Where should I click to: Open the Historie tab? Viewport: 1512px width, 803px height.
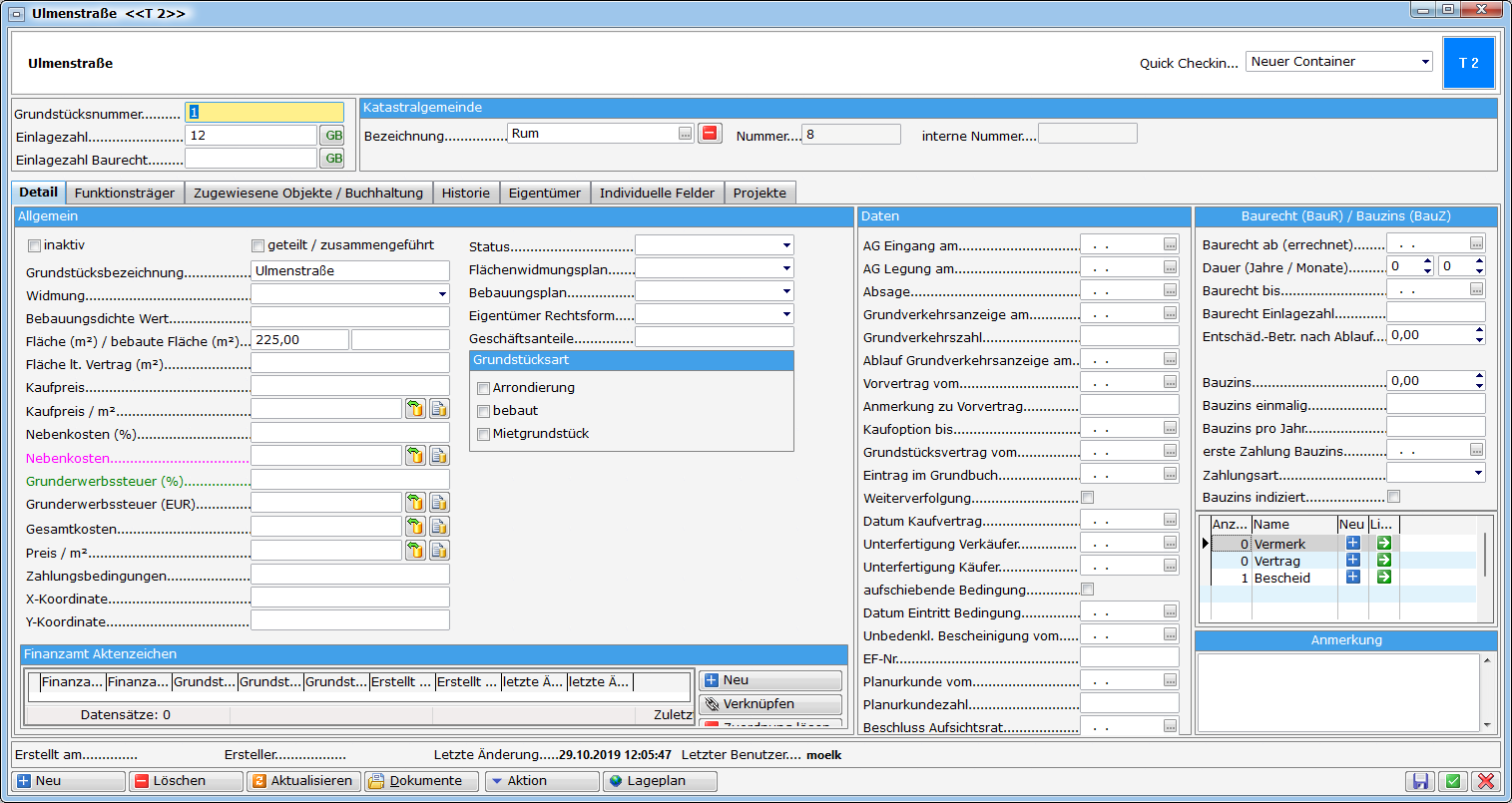click(465, 194)
